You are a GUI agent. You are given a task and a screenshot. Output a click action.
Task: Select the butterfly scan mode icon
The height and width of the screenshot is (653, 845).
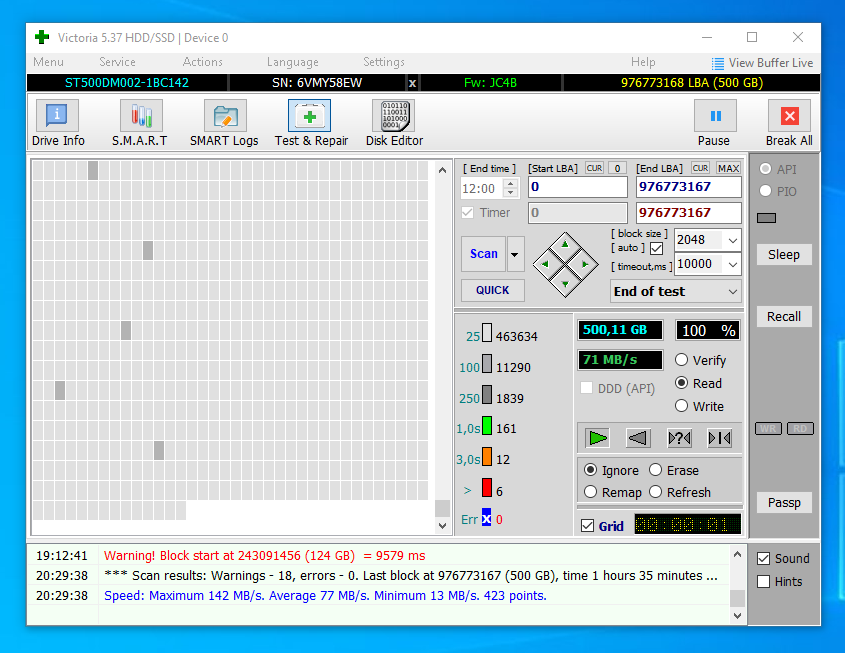point(719,438)
